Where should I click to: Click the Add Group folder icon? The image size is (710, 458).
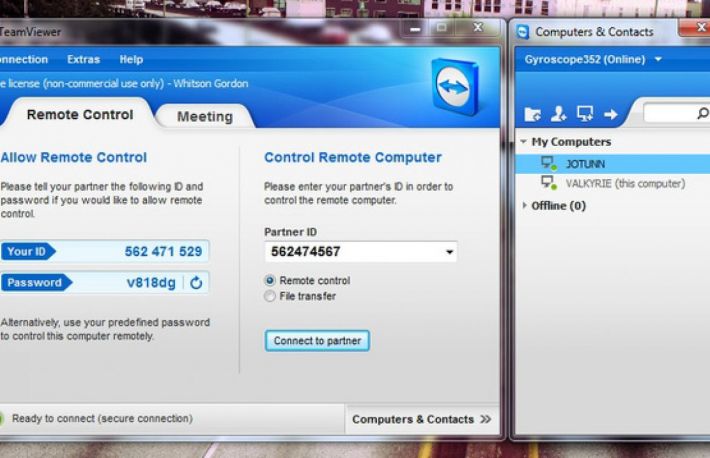coord(533,114)
